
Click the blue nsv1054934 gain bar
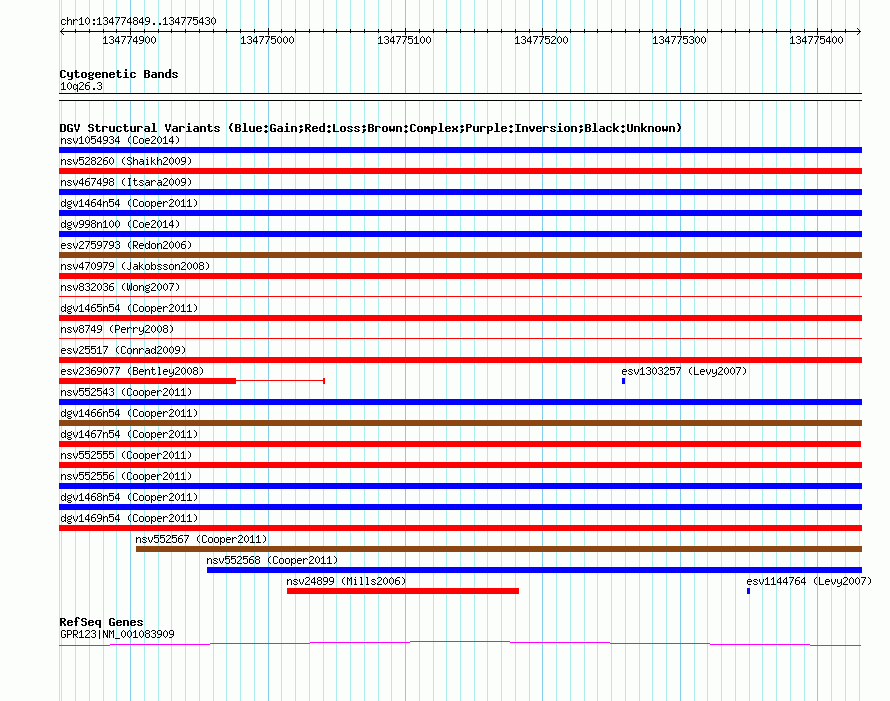[x=460, y=150]
